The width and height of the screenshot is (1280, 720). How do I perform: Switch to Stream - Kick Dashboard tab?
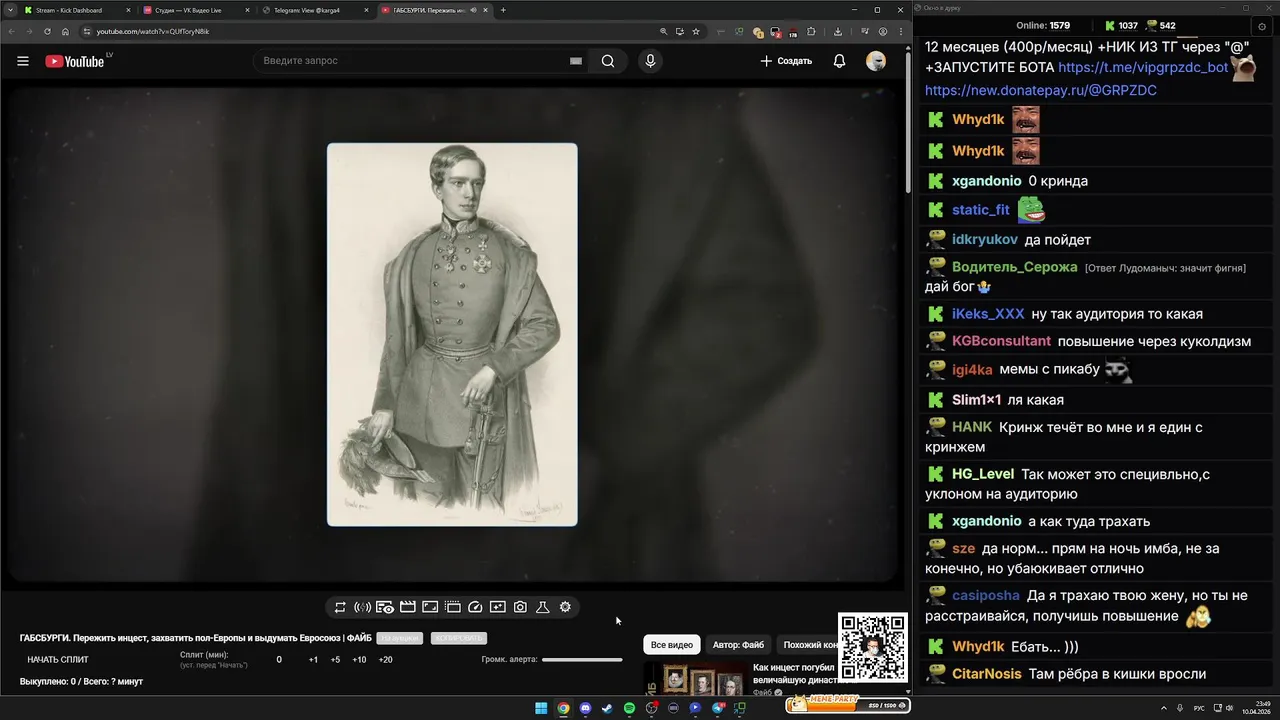pos(76,10)
